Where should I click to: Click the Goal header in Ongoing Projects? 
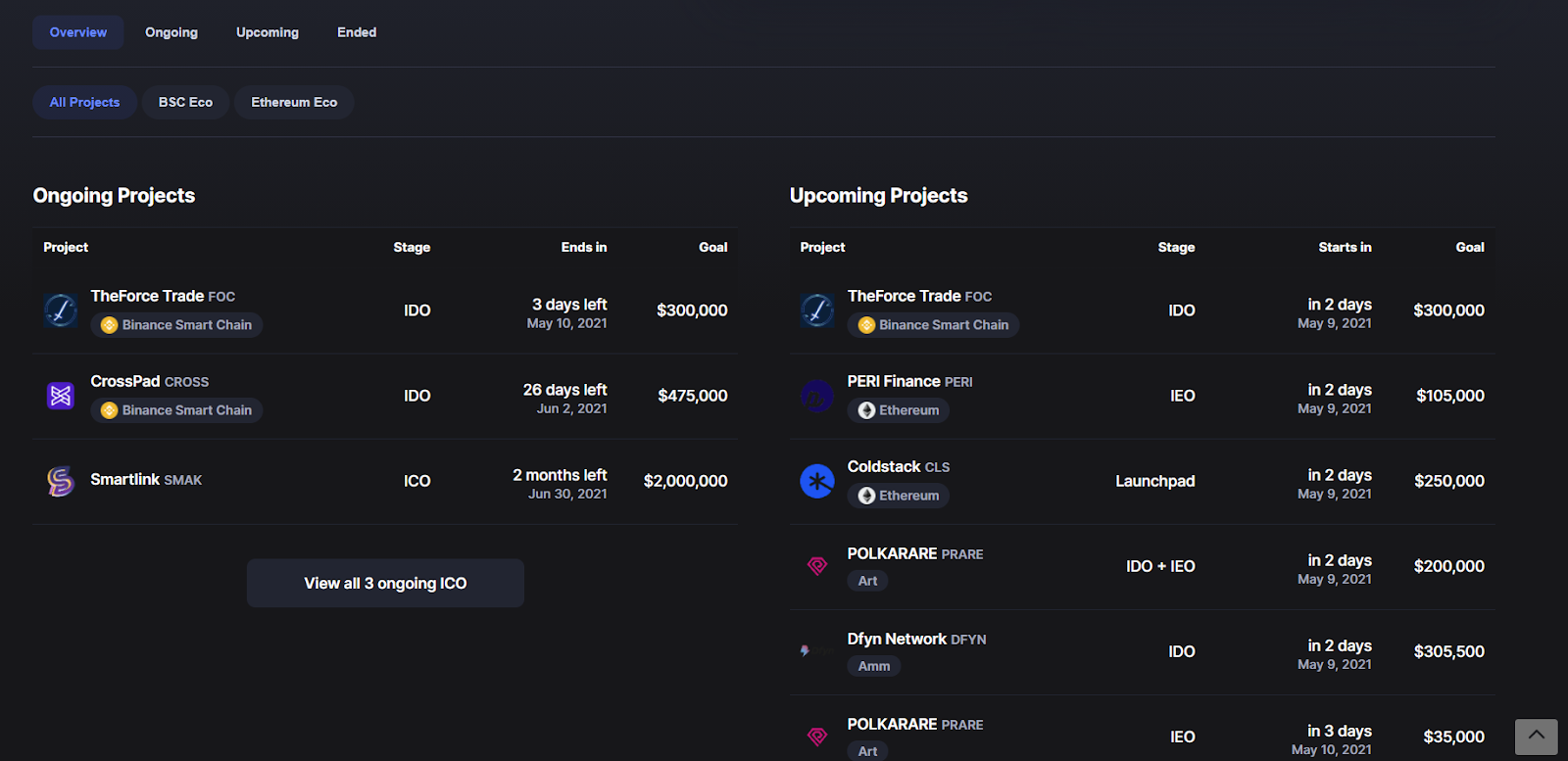point(713,247)
